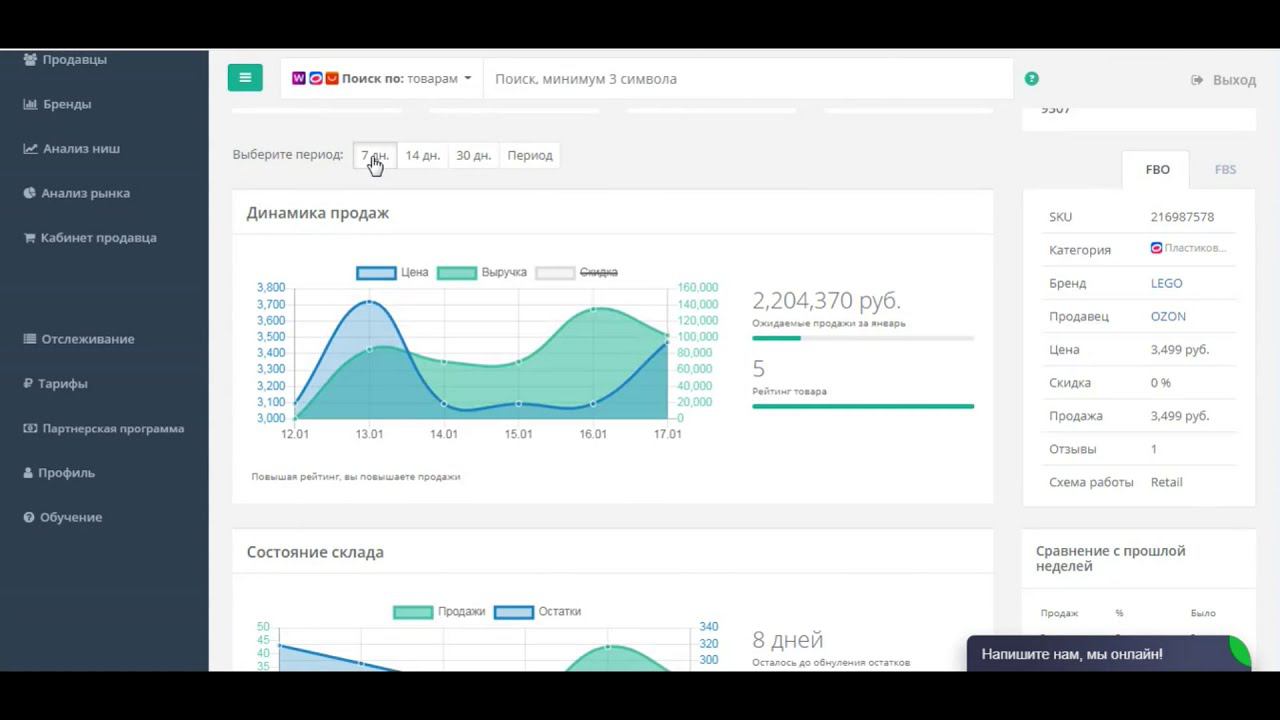Open Кабинет продавца cart icon
The image size is (1280, 720).
tap(30, 238)
